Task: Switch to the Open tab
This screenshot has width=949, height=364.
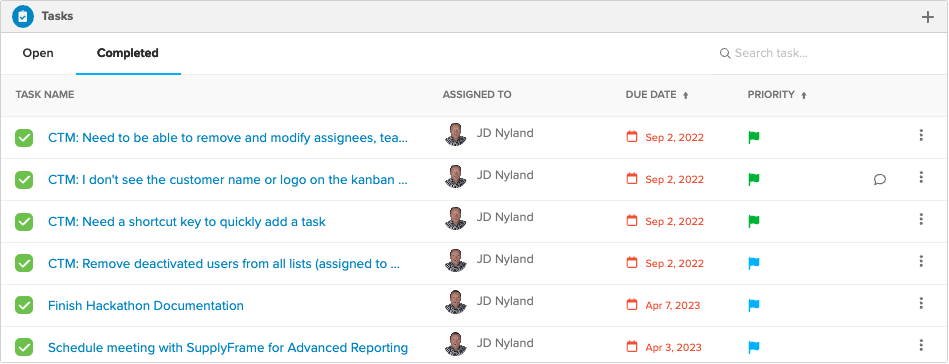Action: (38, 53)
